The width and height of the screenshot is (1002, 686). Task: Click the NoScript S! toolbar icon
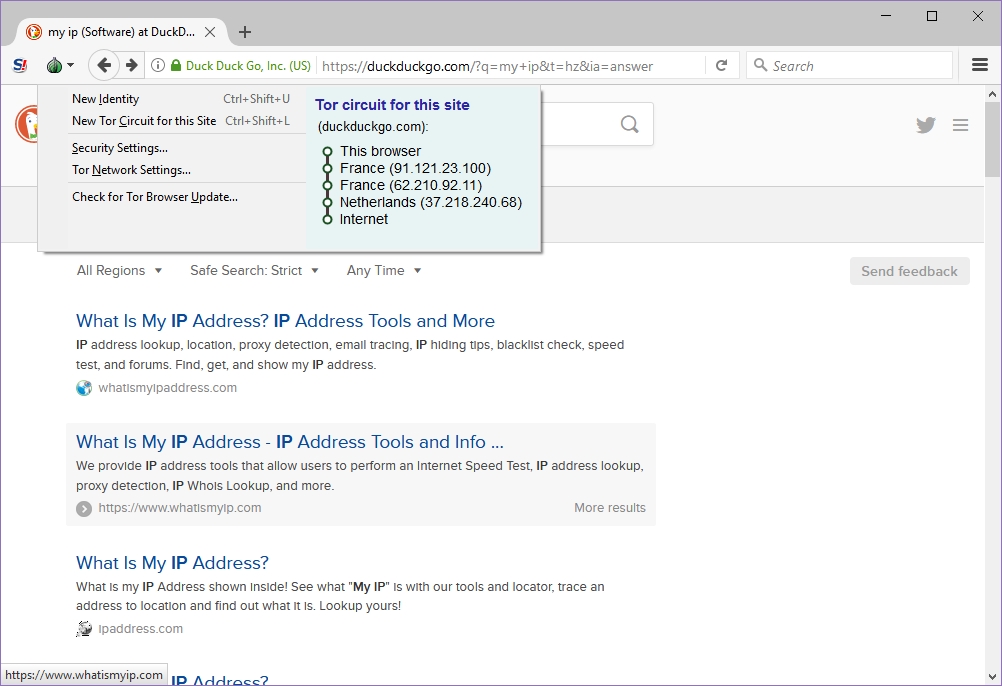coord(20,65)
